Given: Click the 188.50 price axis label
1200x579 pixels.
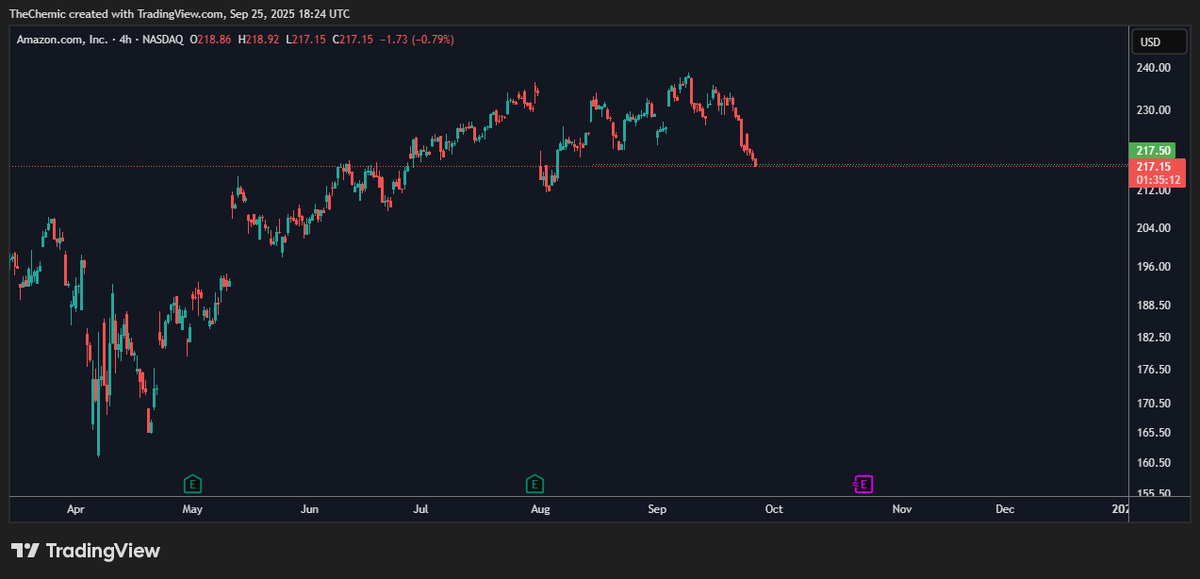Looking at the screenshot, I should [1154, 305].
